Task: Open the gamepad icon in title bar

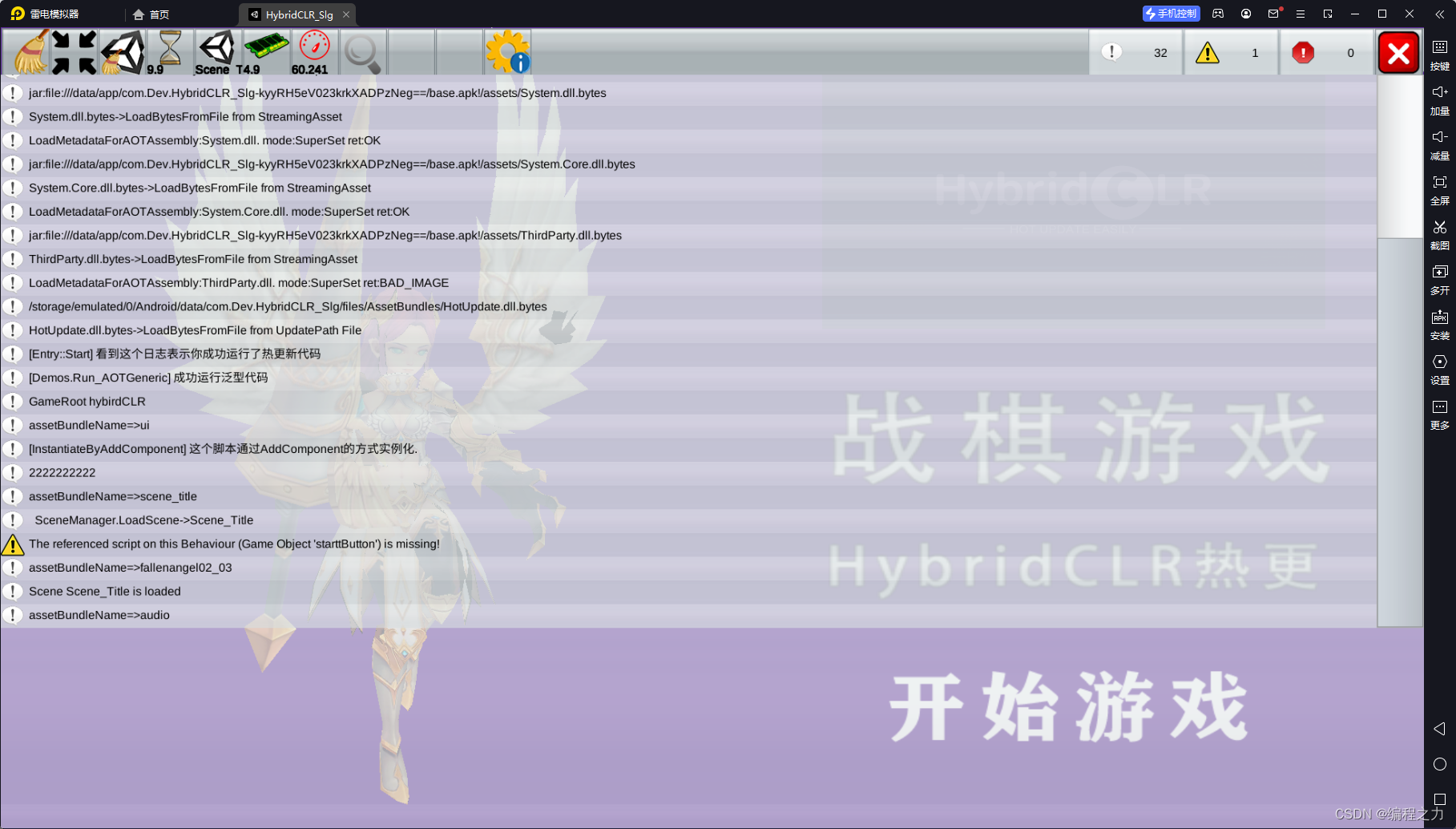Action: pos(1218,14)
